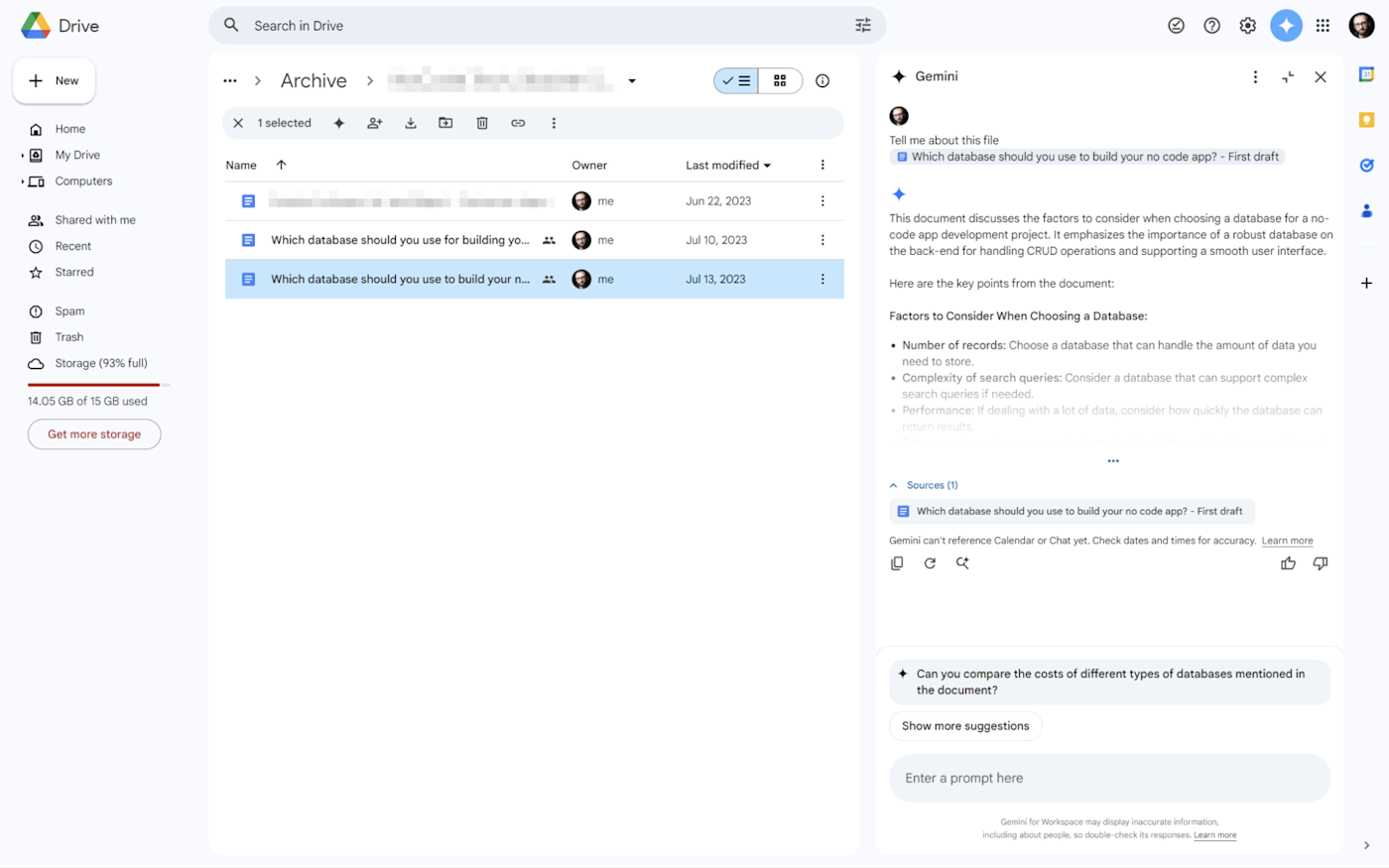Viewport: 1389px width, 868px height.
Task: Expand truncated Gemini response ellipsis
Action: click(x=1113, y=460)
